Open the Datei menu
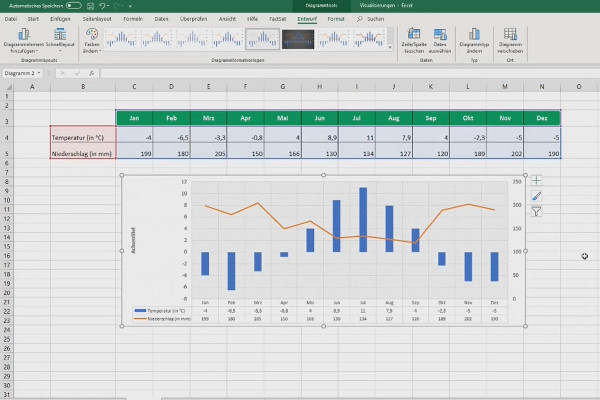The width and height of the screenshot is (600, 400). coord(11,19)
